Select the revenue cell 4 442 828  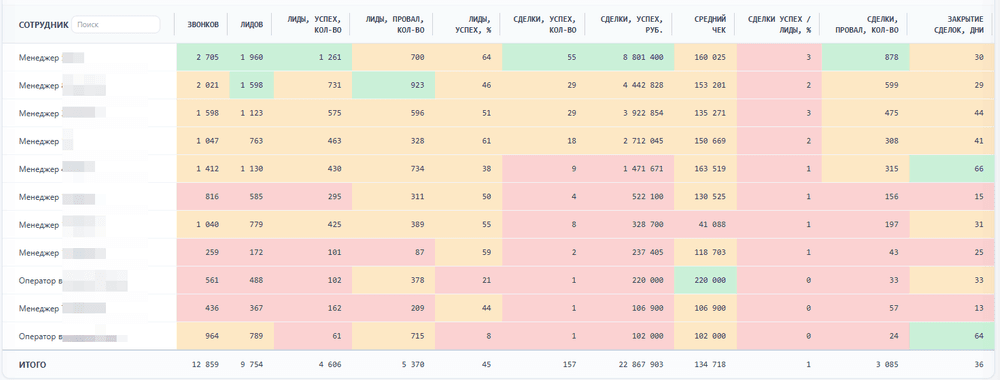[630, 85]
